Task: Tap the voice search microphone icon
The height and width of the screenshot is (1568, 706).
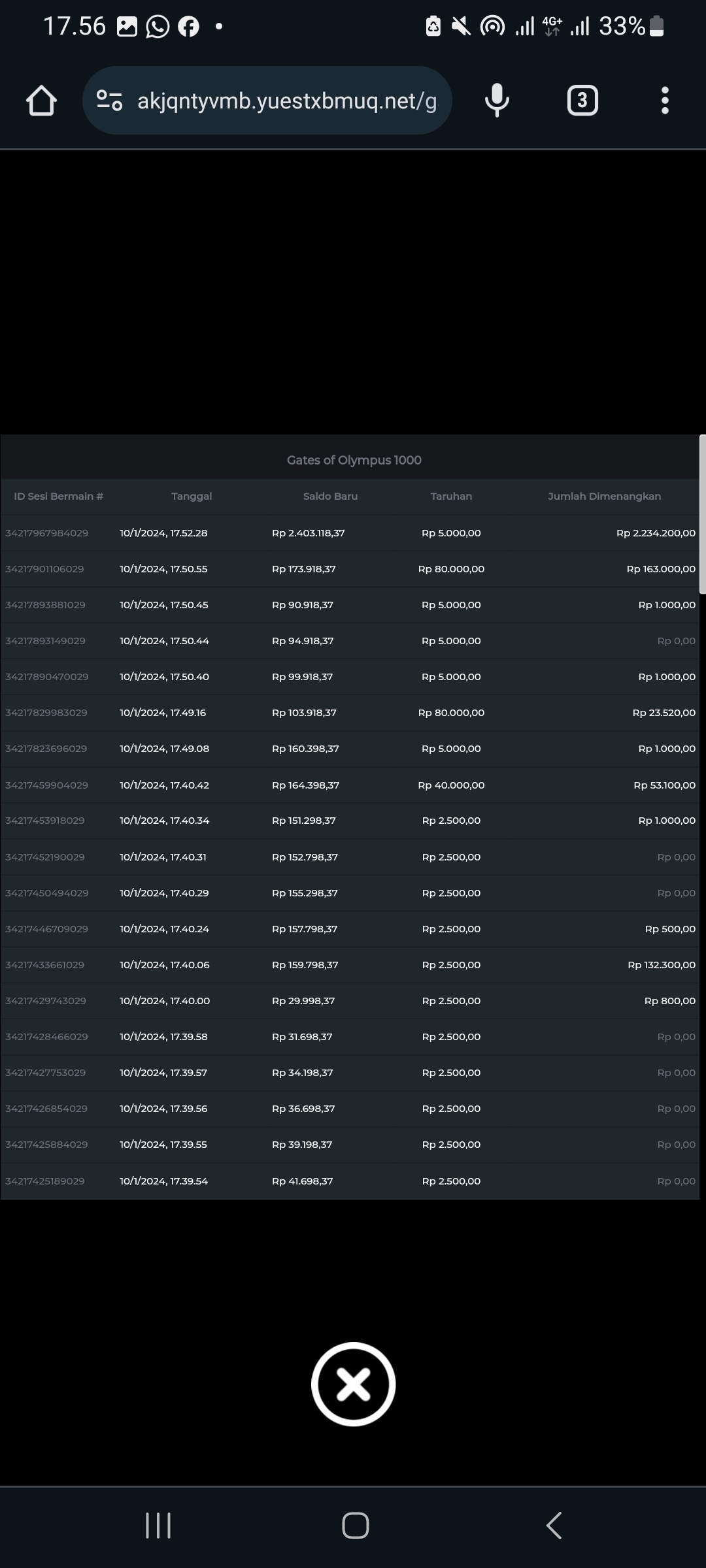Action: point(497,101)
